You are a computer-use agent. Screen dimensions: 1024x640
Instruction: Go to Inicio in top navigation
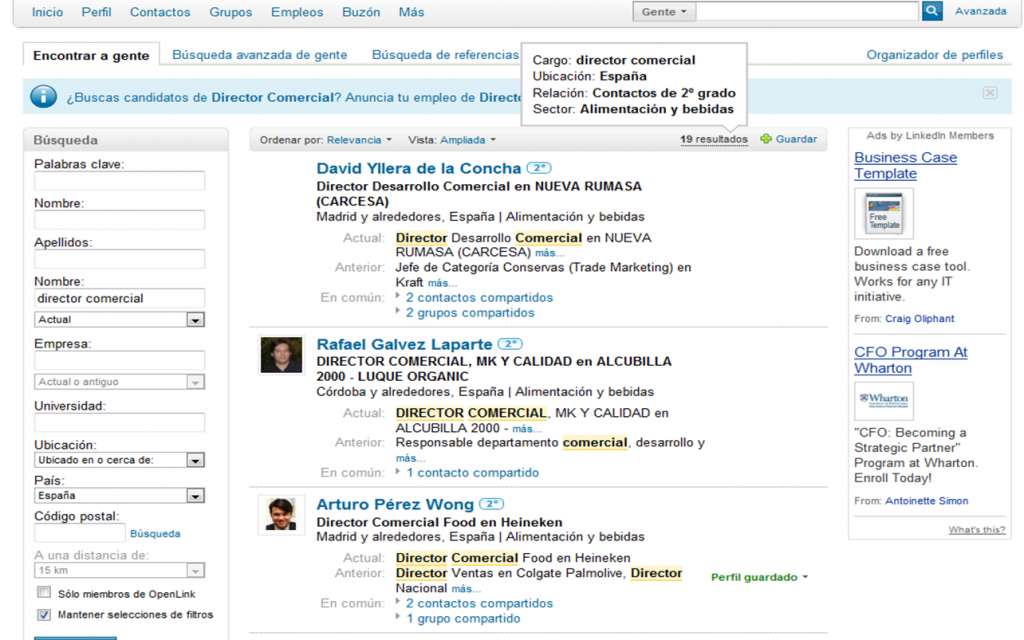click(x=48, y=12)
